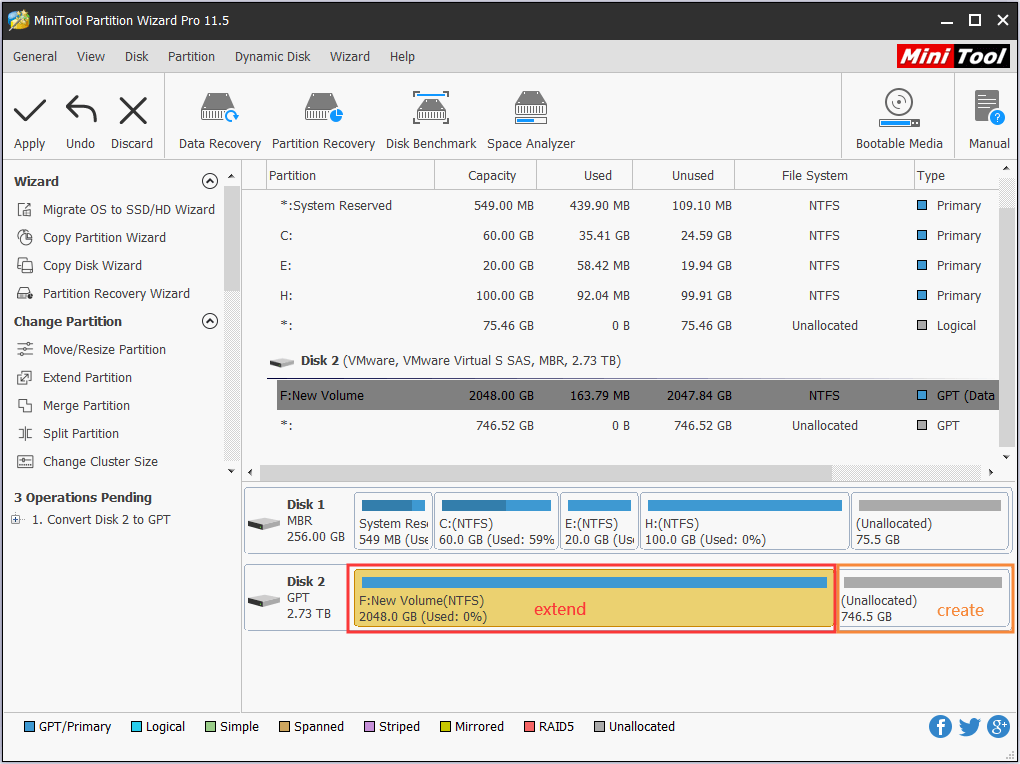Image resolution: width=1020 pixels, height=764 pixels.
Task: Choose Change Cluster Size
Action: pyautogui.click(x=87, y=461)
